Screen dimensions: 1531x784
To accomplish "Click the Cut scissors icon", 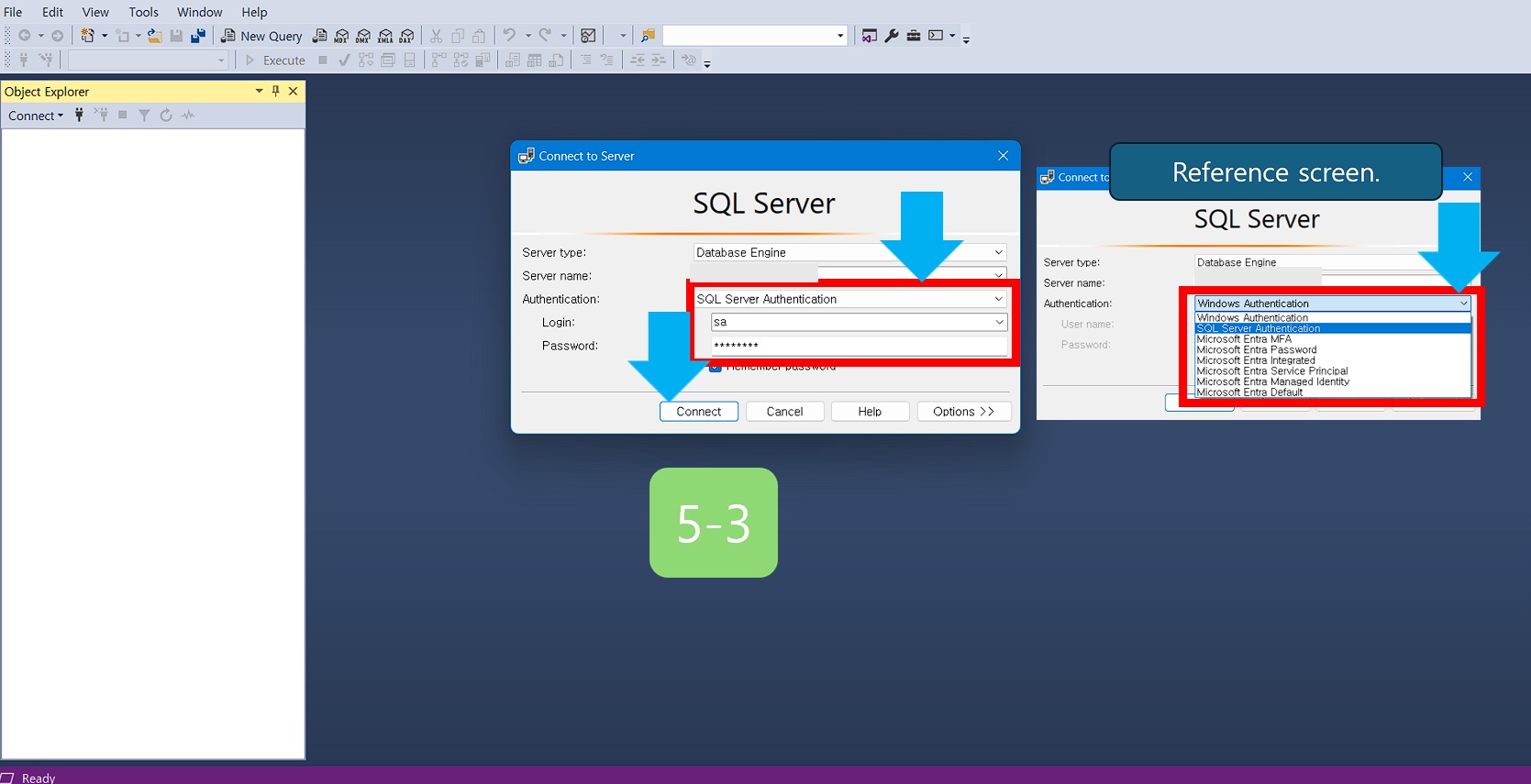I will click(437, 36).
